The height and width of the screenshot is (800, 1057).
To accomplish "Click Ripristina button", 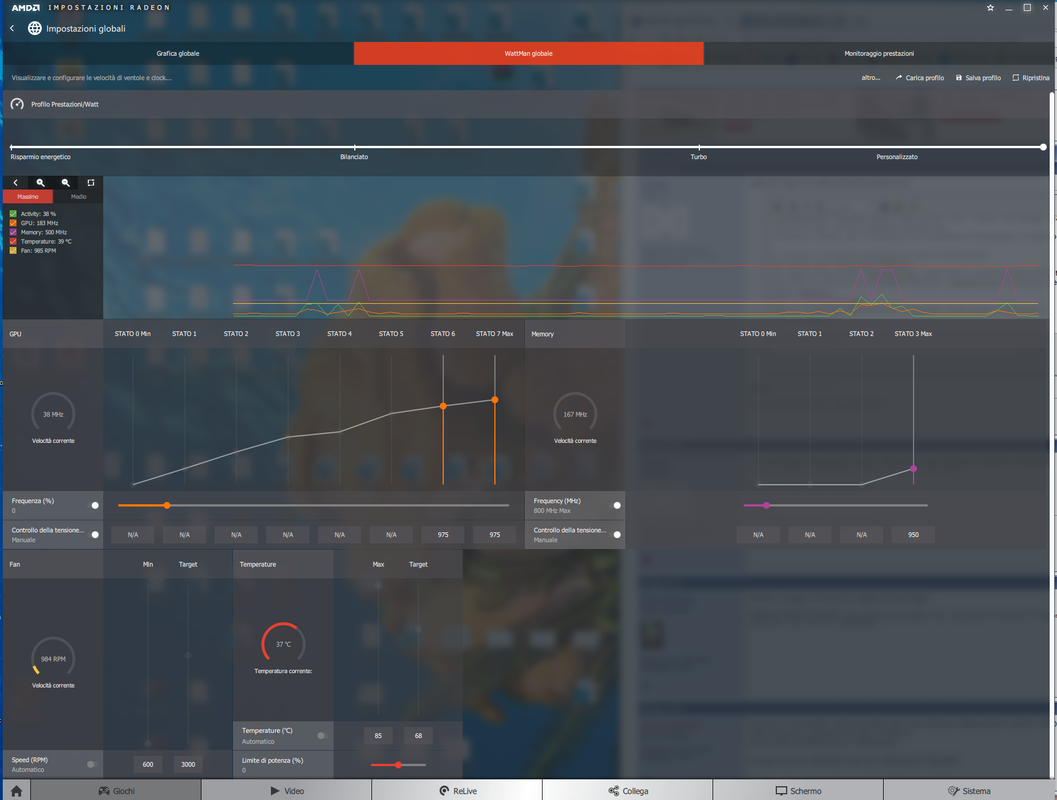I will 1031,78.
